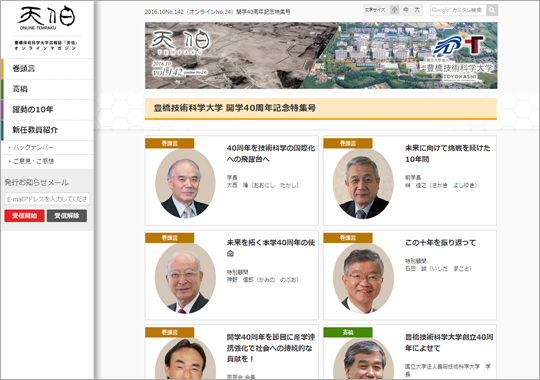Image resolution: width=540 pixels, height=380 pixels.
Task: Click the red 受信開始 button
Action: coord(24,216)
